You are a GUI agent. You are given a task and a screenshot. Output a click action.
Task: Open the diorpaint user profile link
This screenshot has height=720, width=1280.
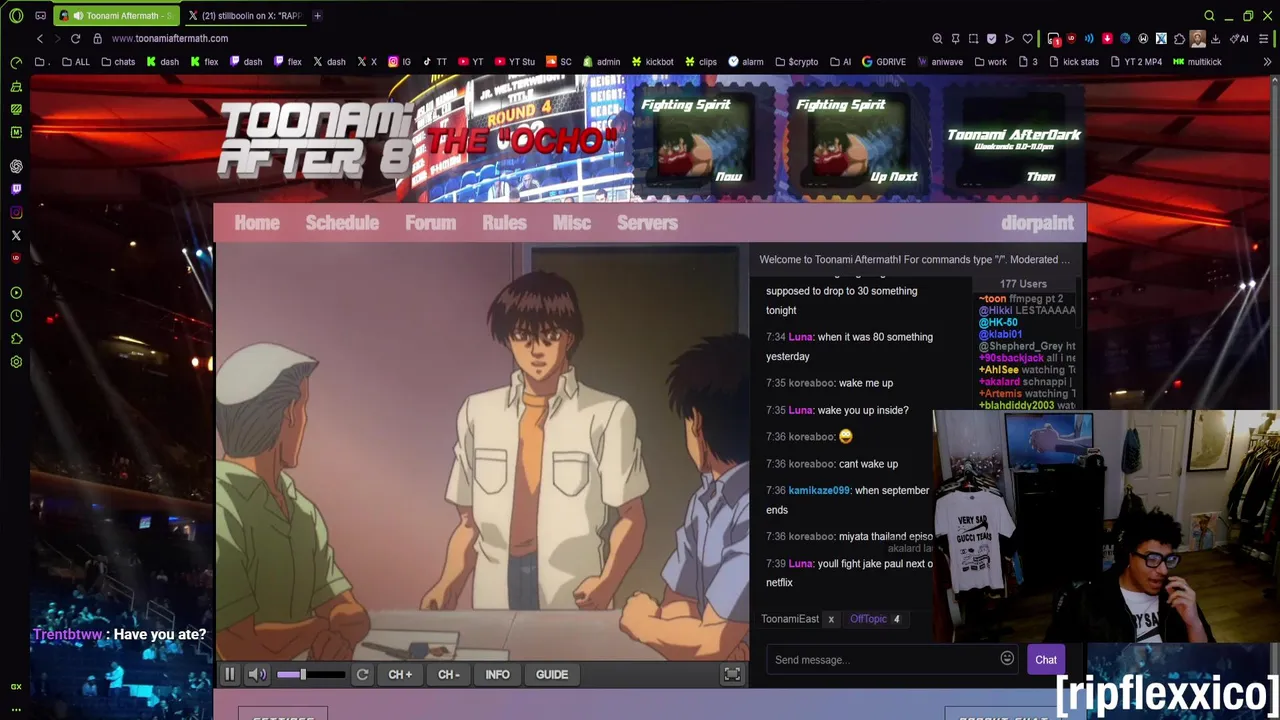pos(1037,223)
